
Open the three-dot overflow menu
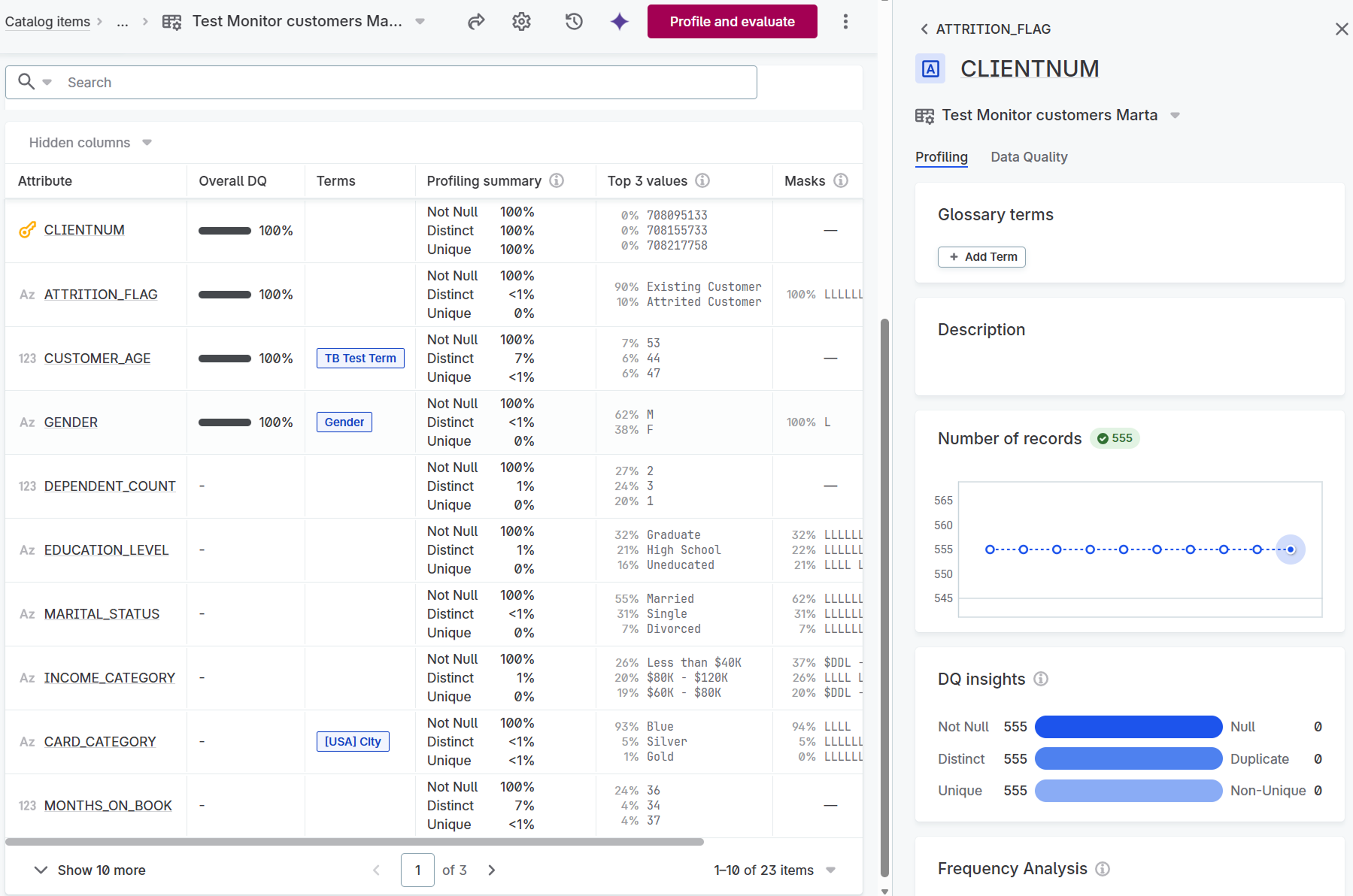[x=846, y=21]
